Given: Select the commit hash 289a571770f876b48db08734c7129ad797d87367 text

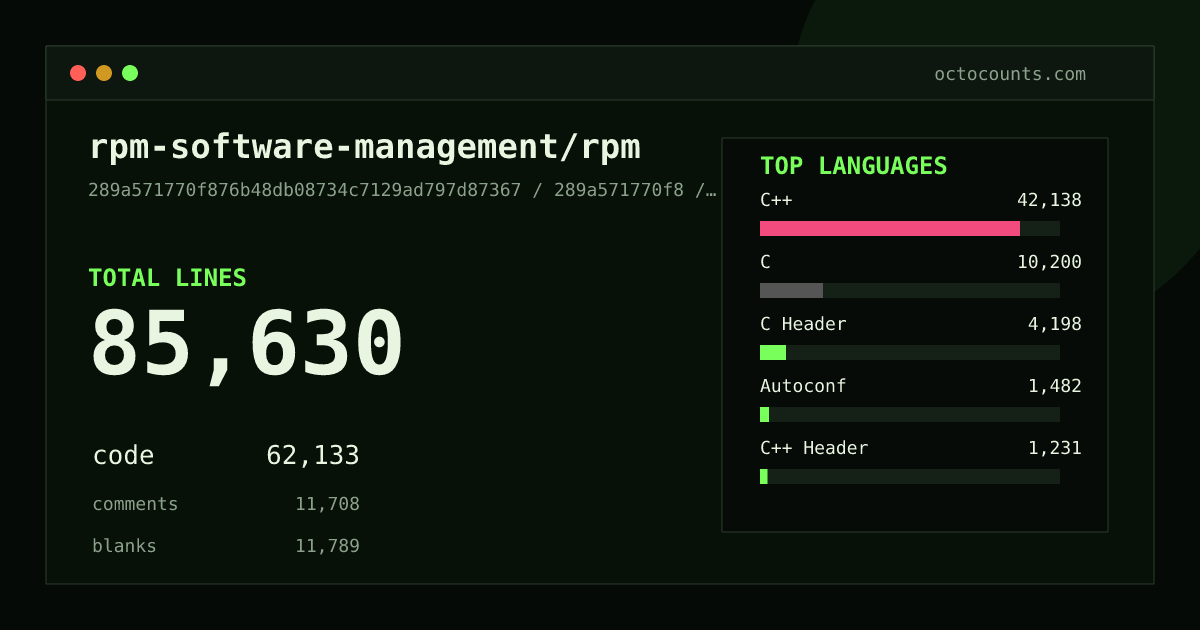Looking at the screenshot, I should coord(305,190).
